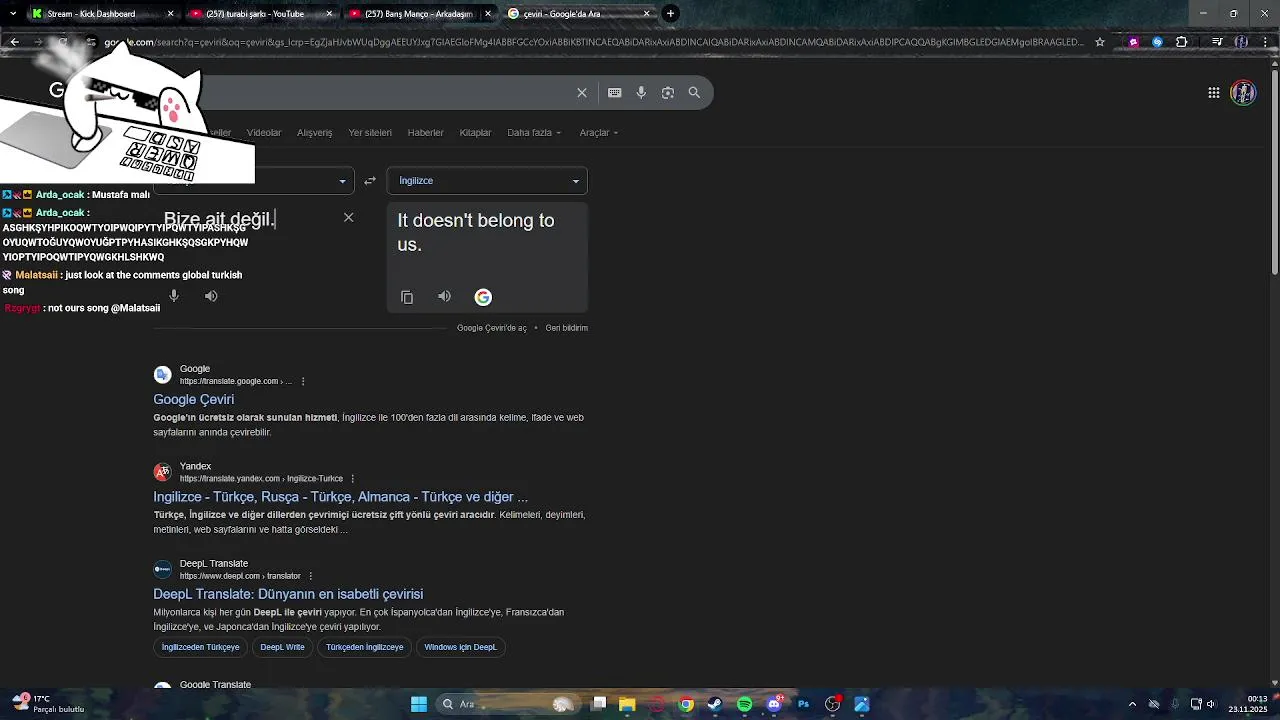
Task: Select the Haberler search filter
Action: [425, 133]
